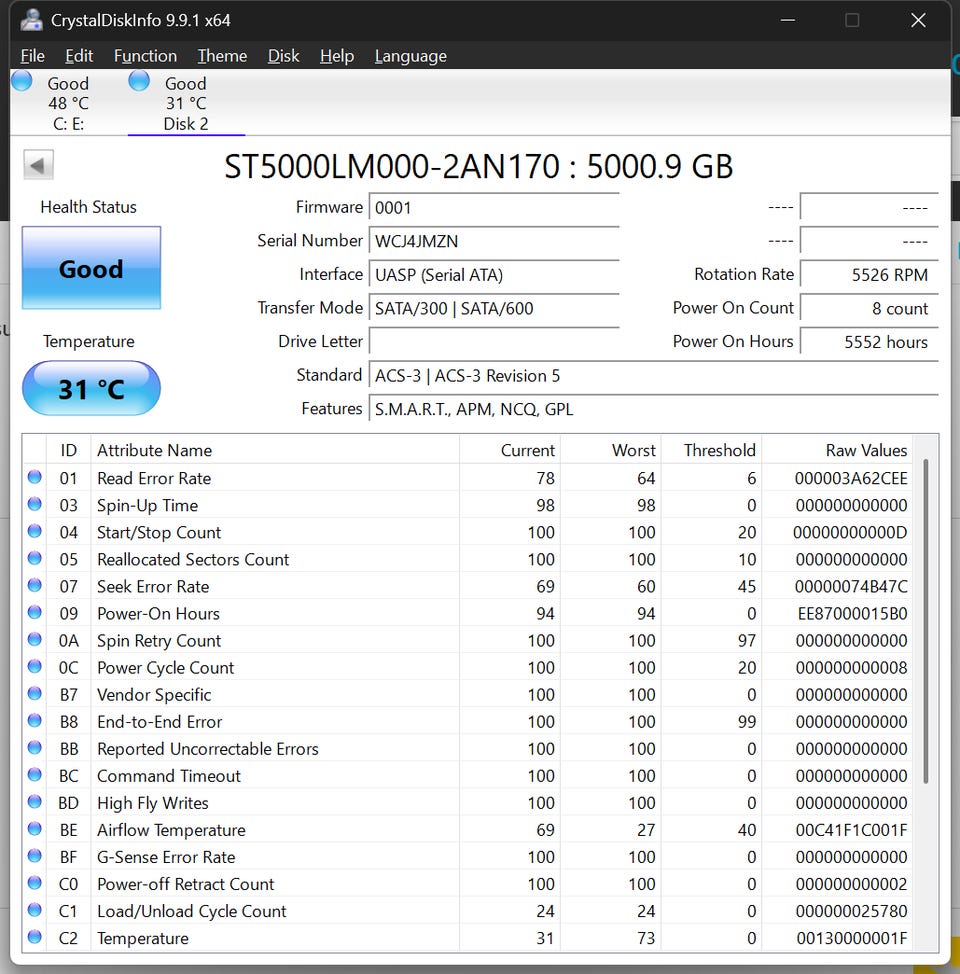Viewport: 960px width, 974px height.
Task: Click status icon for Reallocated Sectors Count
Action: click(35, 558)
